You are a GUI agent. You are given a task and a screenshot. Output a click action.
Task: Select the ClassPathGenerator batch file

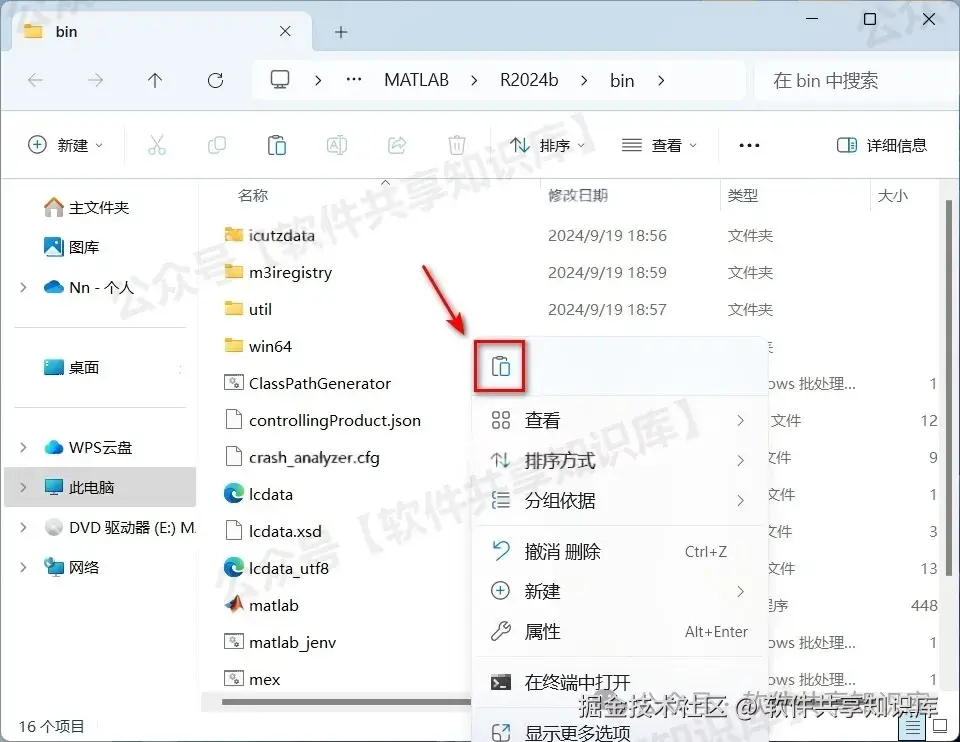click(x=308, y=383)
